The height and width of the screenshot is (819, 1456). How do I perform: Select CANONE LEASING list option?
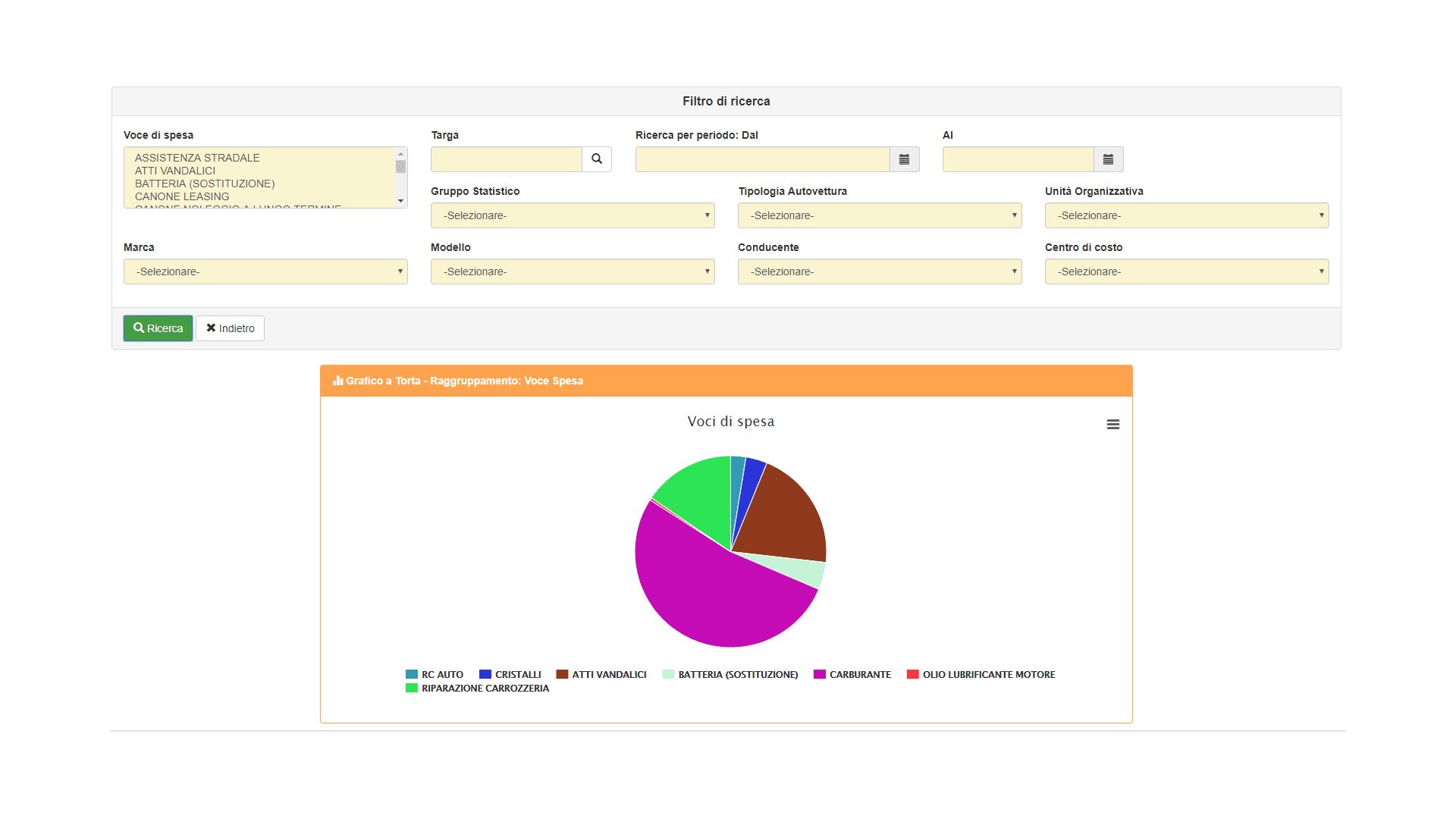click(x=182, y=196)
